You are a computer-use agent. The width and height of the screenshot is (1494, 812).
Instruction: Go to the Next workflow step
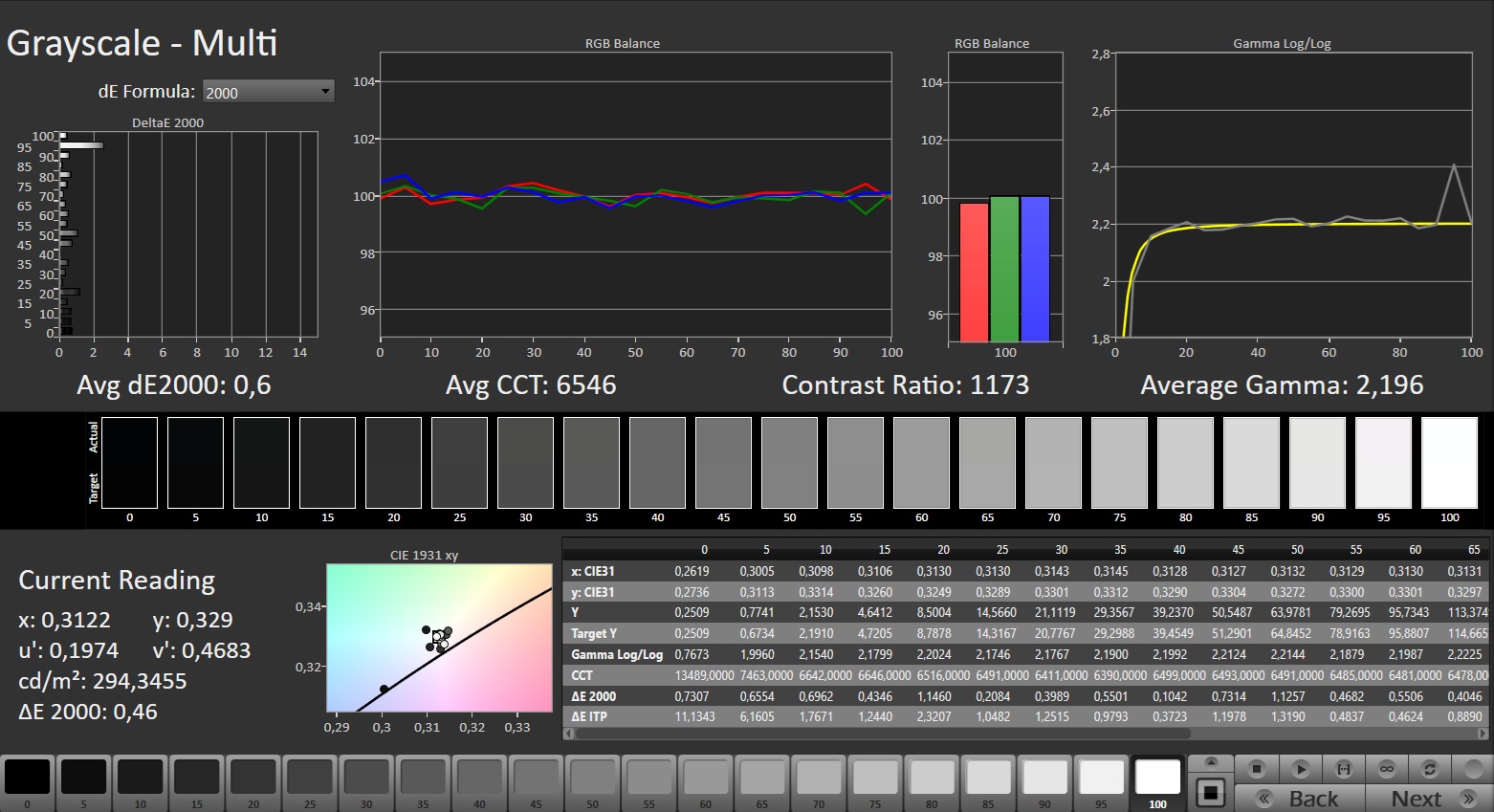(1428, 799)
